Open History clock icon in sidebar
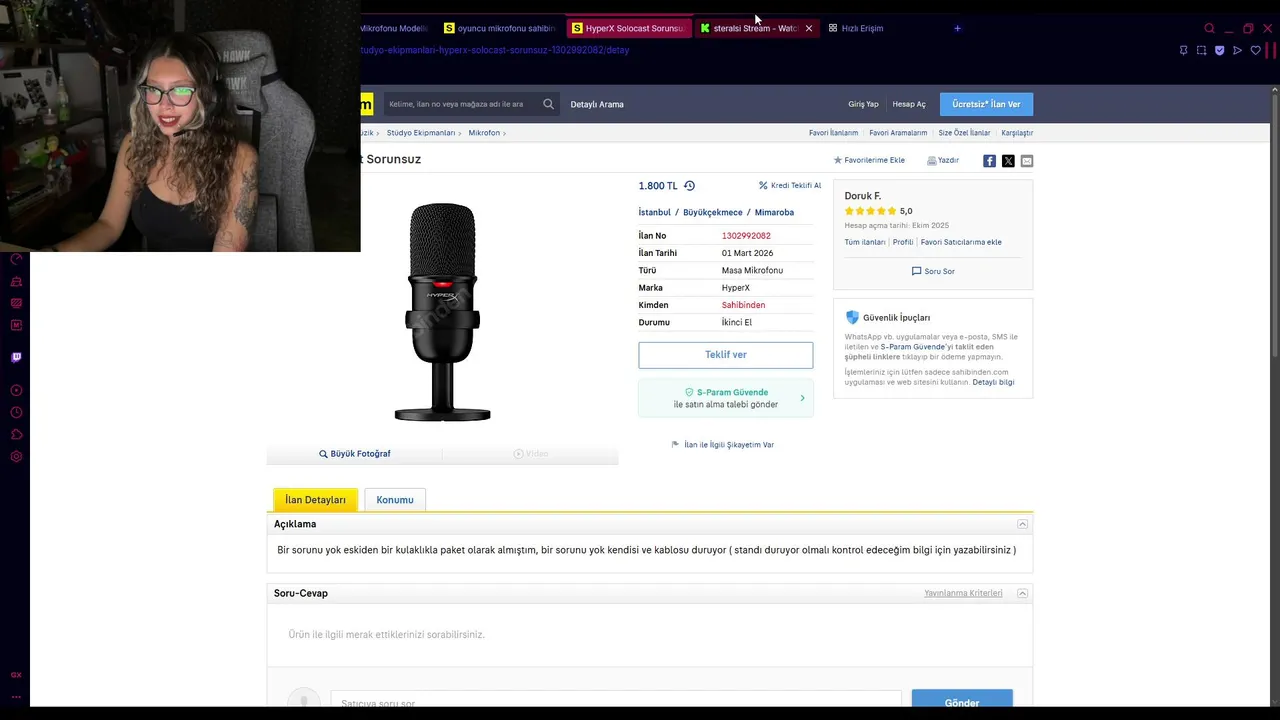Screen dimensions: 1280x720 pos(16,412)
